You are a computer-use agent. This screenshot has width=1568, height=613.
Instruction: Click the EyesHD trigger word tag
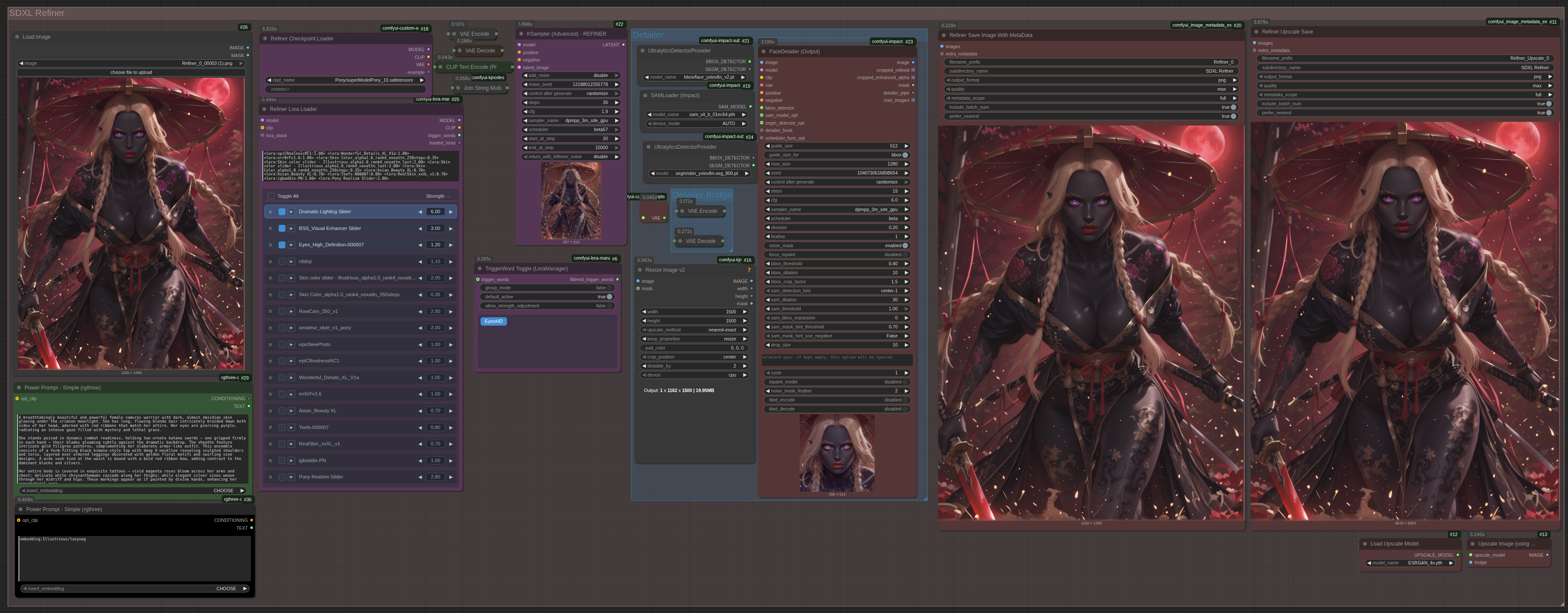[x=493, y=322]
